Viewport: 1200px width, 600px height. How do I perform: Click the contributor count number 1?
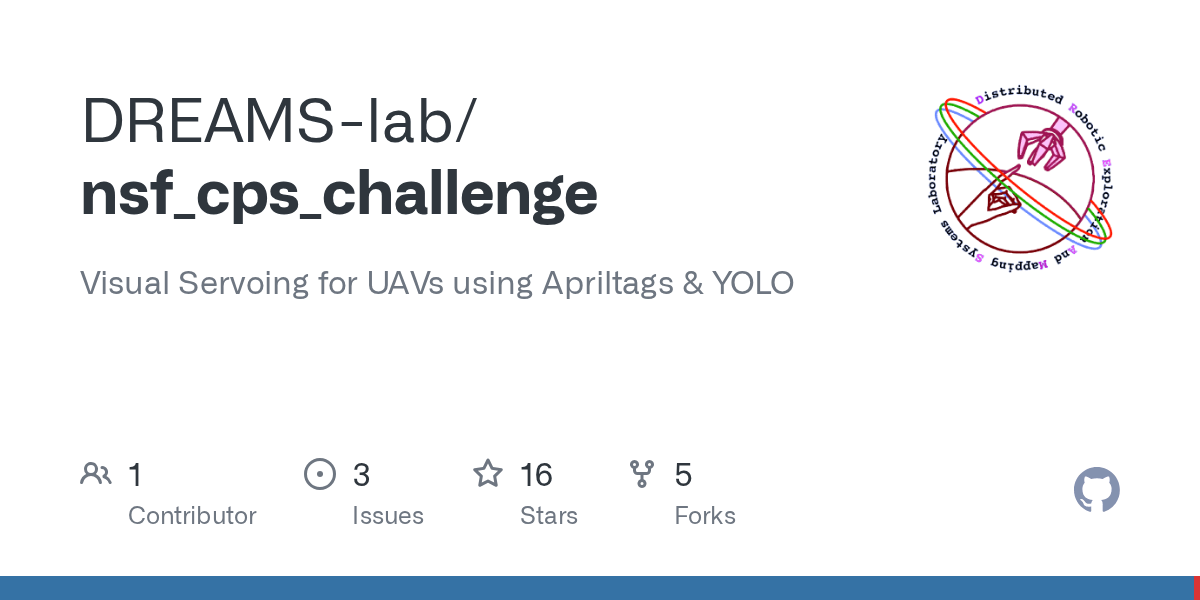point(135,475)
